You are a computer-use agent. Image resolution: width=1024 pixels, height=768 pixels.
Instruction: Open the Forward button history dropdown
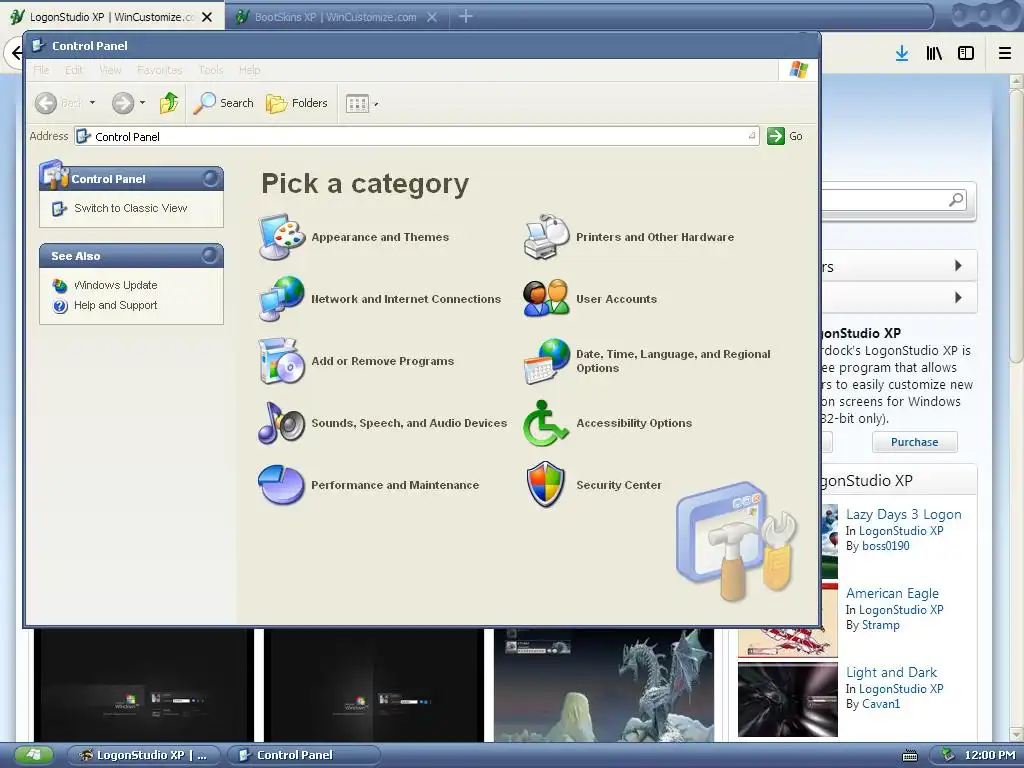pyautogui.click(x=142, y=103)
